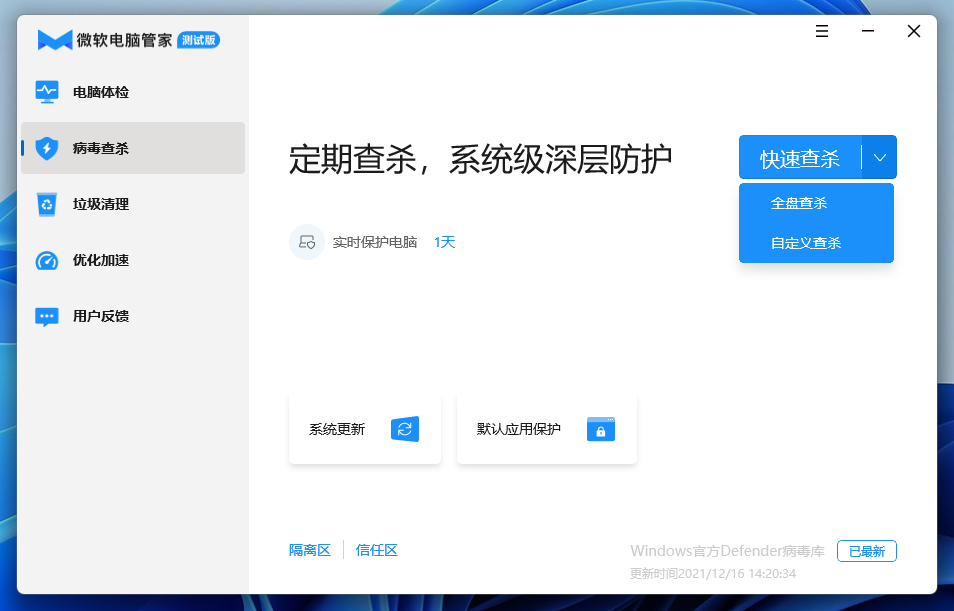Open 用户反馈 section
This screenshot has width=954, height=611.
point(101,316)
